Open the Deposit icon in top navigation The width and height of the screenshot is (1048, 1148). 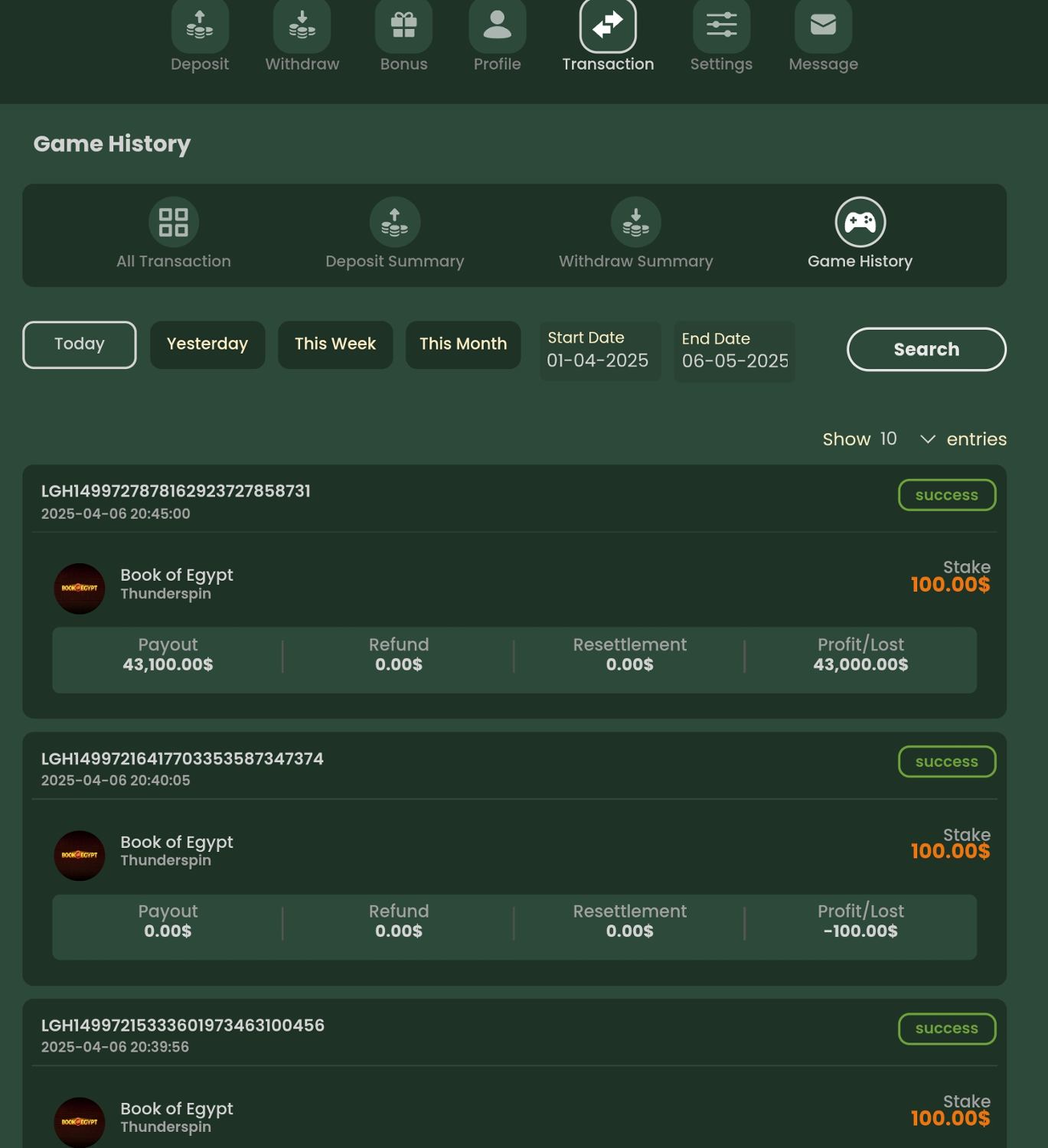click(200, 26)
